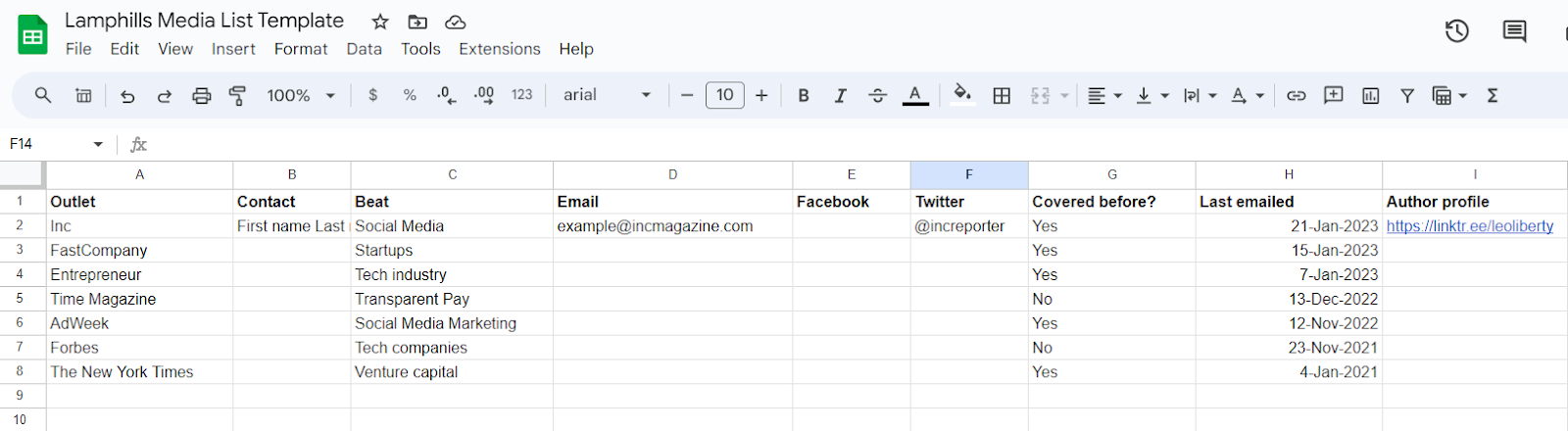Increase font size with plus button

point(761,95)
